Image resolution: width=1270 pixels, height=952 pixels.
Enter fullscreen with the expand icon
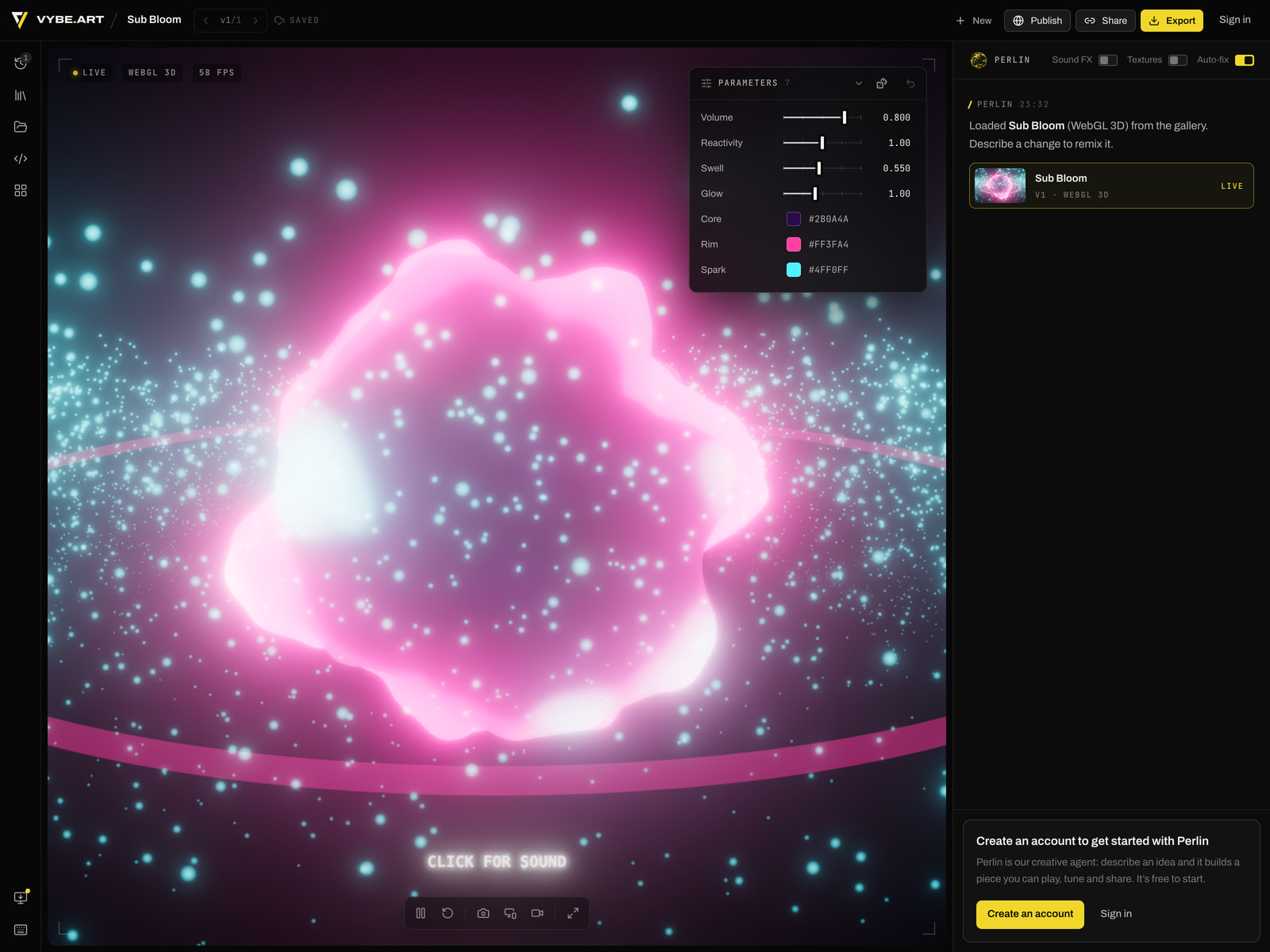pyautogui.click(x=573, y=913)
